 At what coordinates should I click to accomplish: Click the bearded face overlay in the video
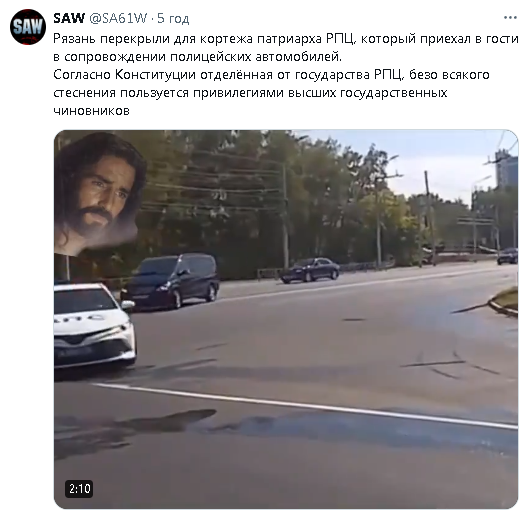tap(97, 193)
